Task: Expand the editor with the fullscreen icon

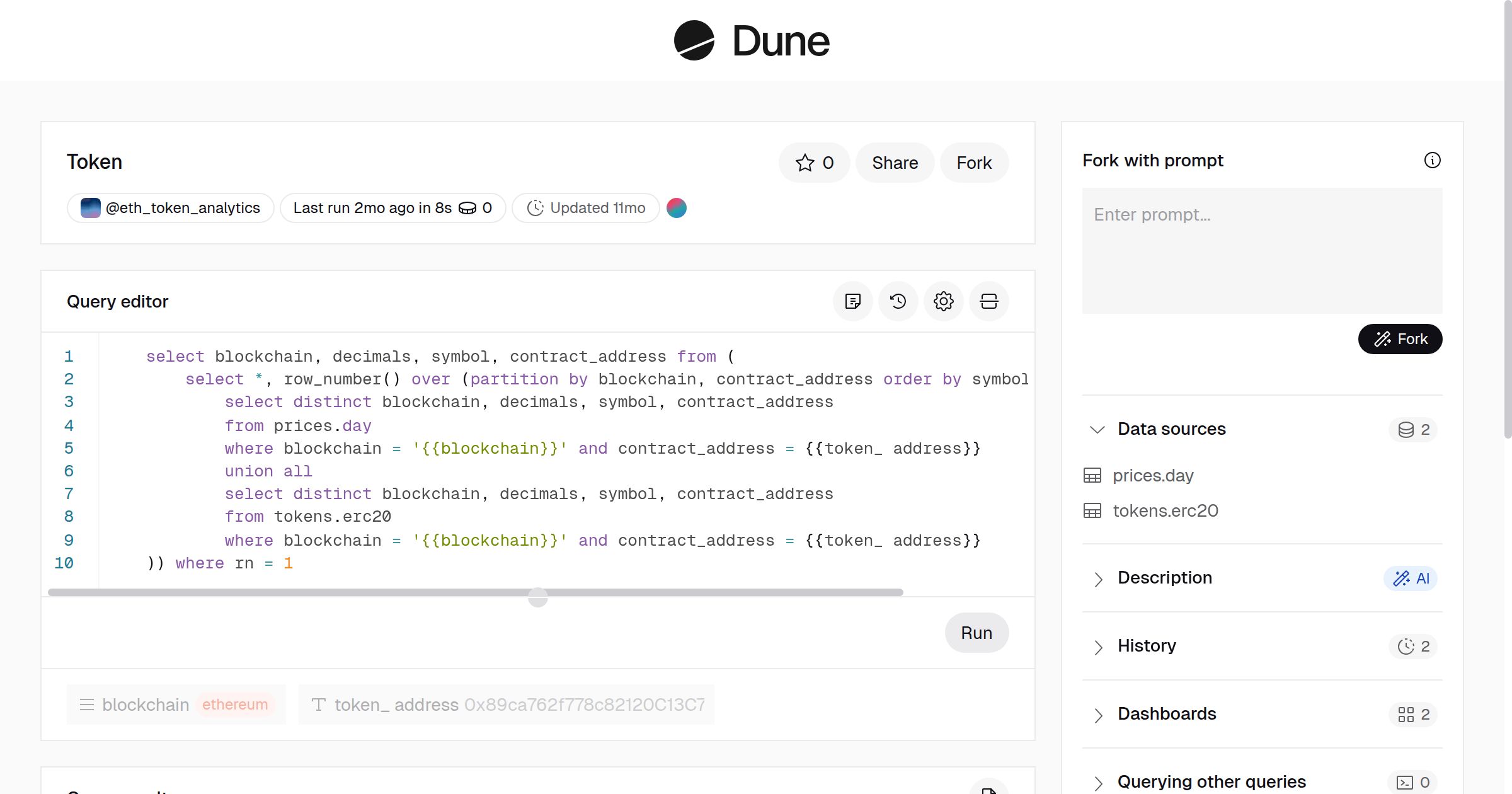Action: tap(988, 301)
